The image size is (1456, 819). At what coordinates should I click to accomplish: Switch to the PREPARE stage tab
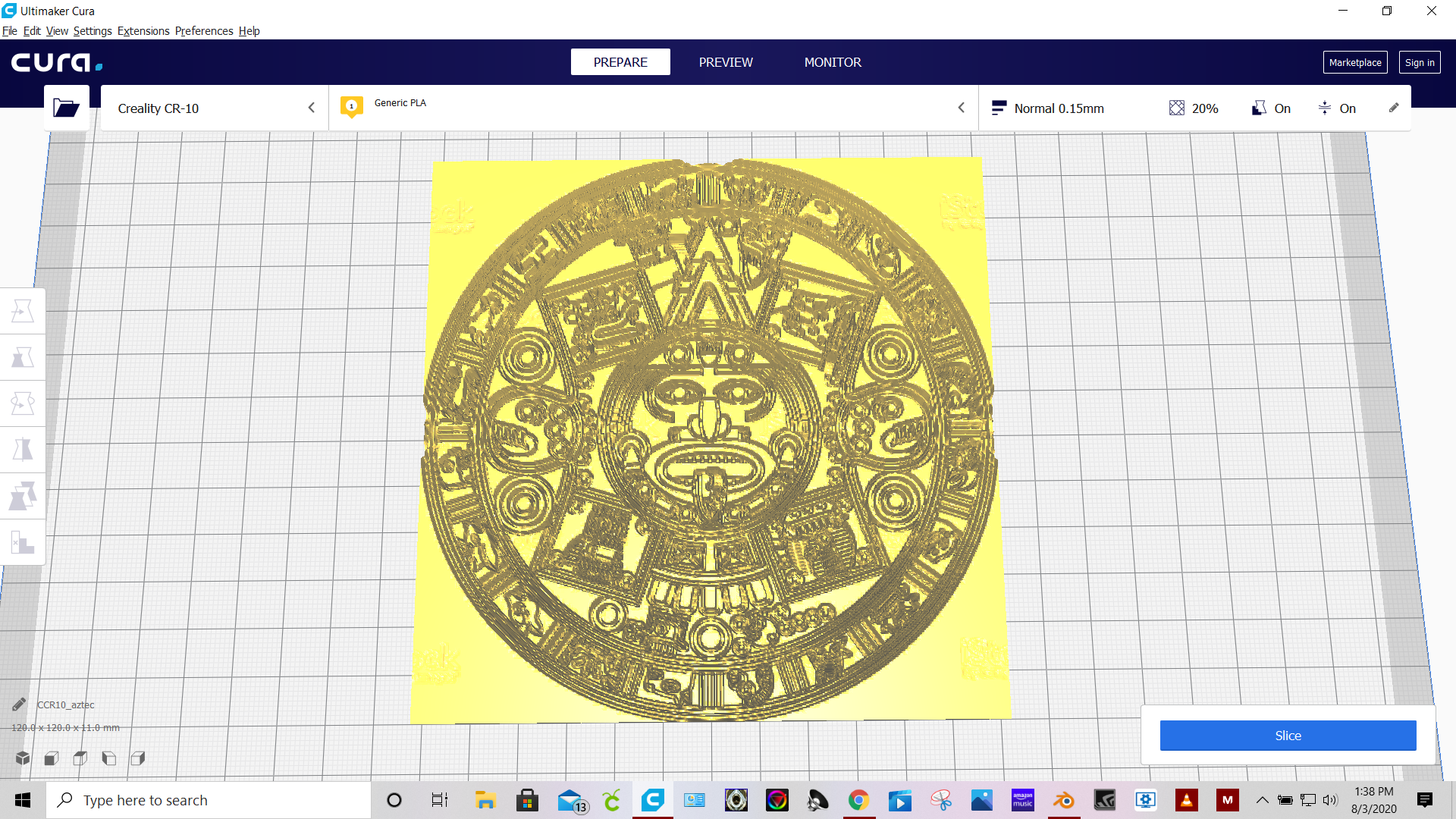click(620, 62)
